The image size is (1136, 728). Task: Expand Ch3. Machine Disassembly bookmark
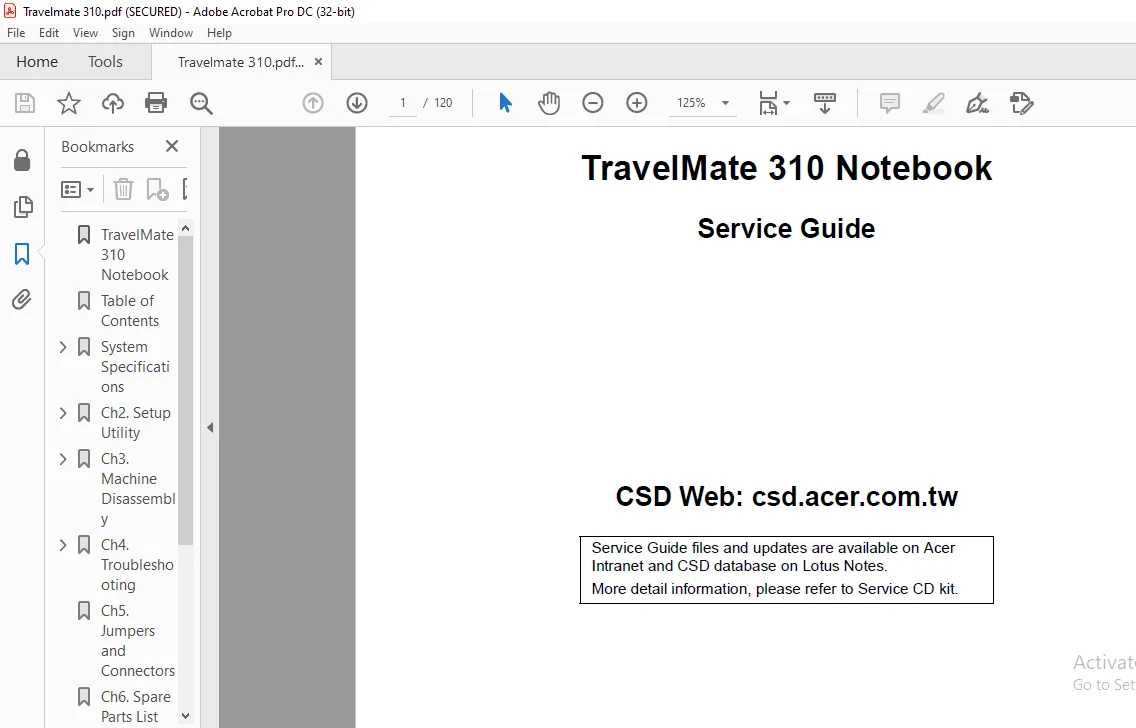point(63,459)
